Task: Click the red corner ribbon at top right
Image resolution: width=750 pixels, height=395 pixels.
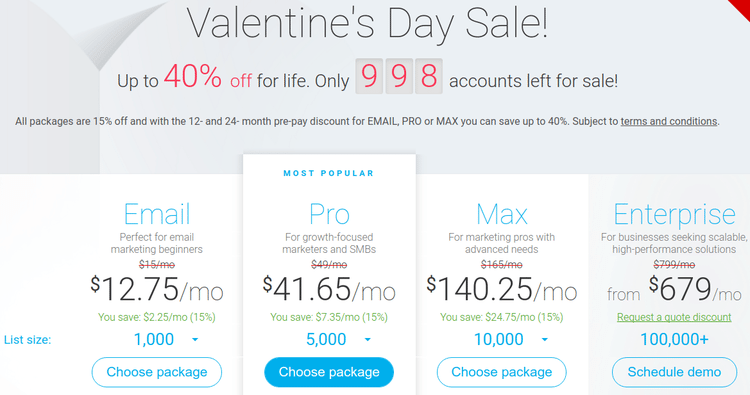Action: tap(740, 8)
